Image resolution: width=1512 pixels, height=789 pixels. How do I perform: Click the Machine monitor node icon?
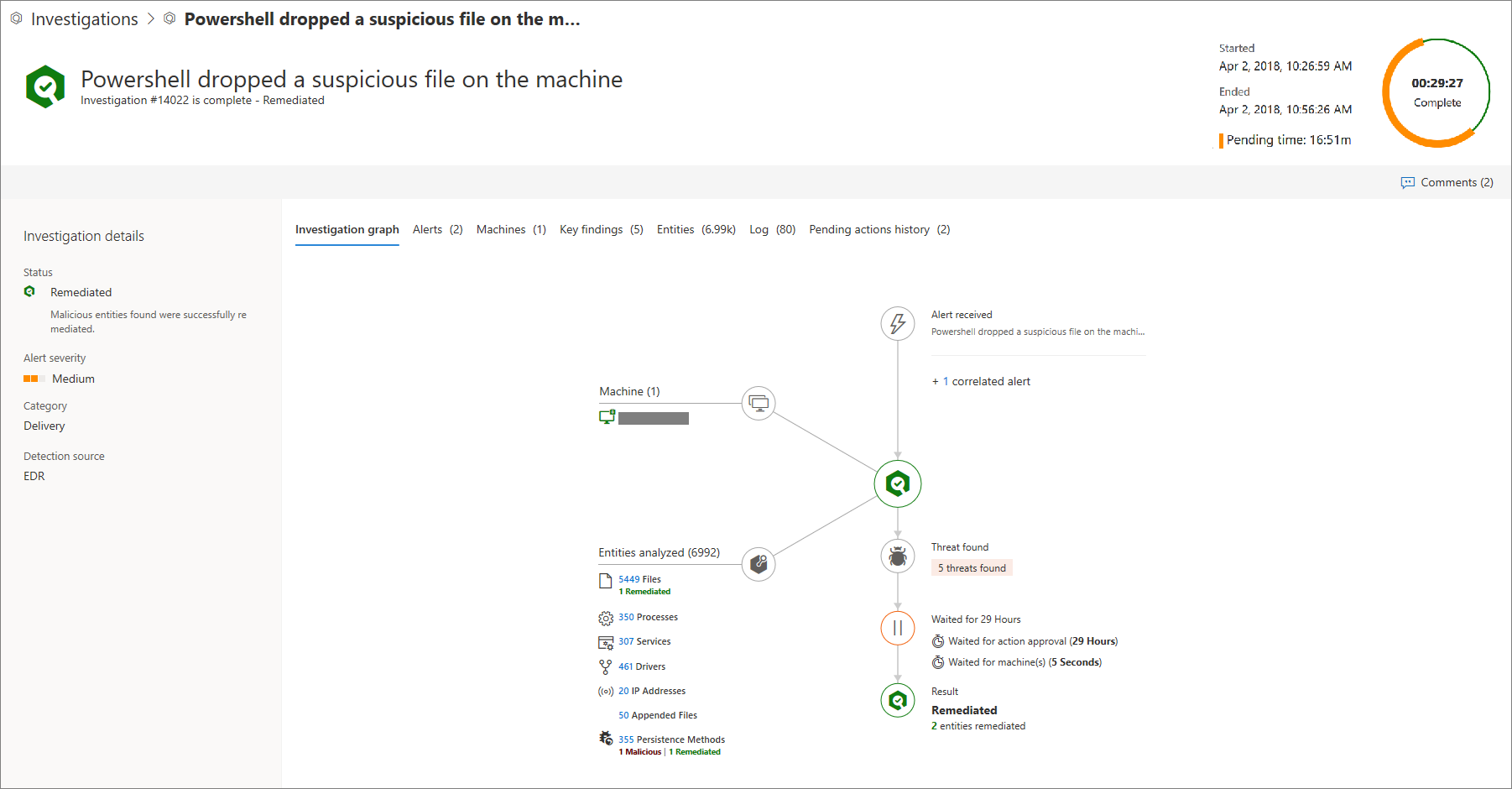pos(759,404)
